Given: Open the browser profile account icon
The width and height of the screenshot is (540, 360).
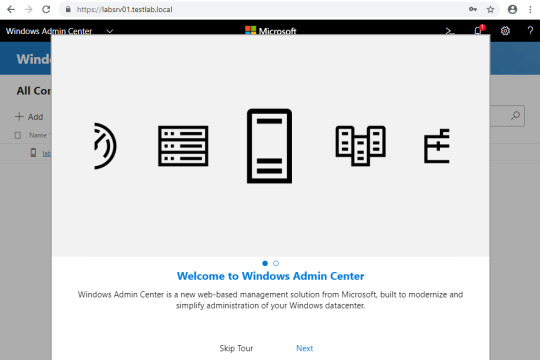Looking at the screenshot, I should (x=512, y=9).
